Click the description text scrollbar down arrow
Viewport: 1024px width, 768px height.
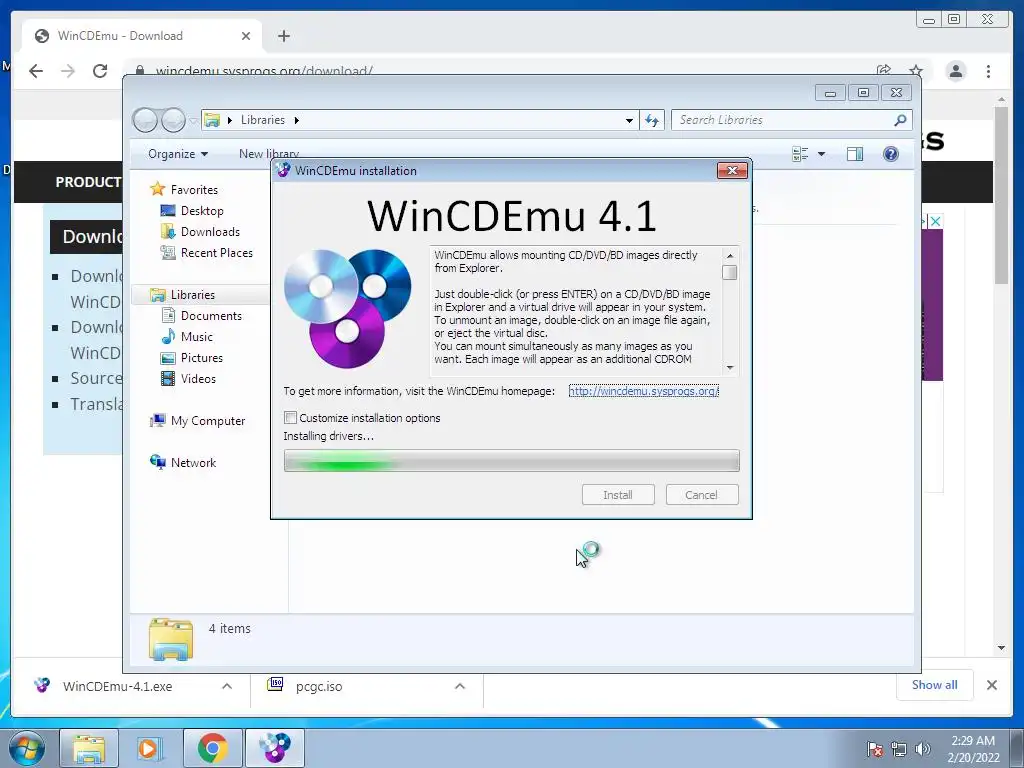730,368
